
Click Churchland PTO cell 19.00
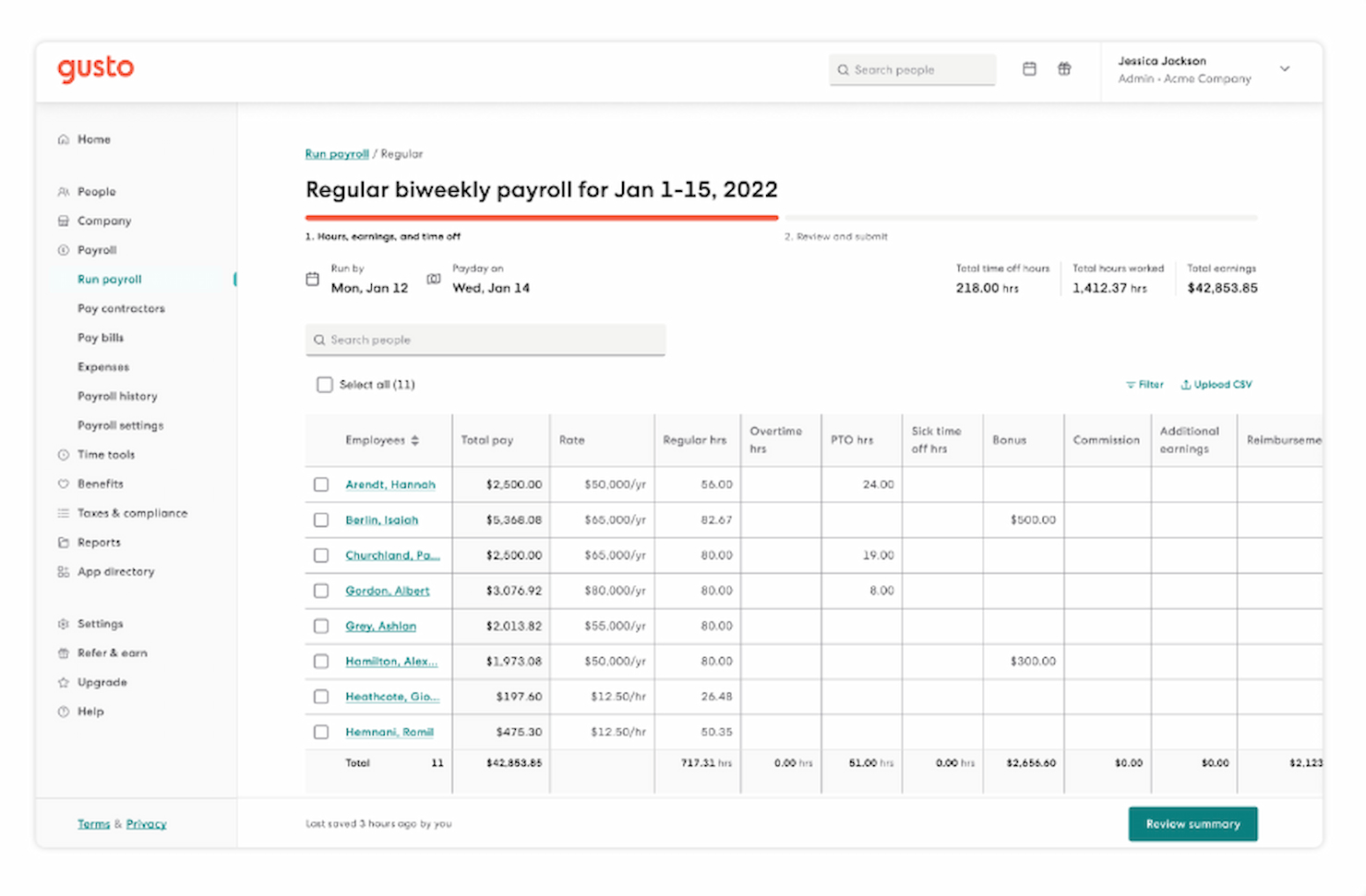tap(861, 556)
